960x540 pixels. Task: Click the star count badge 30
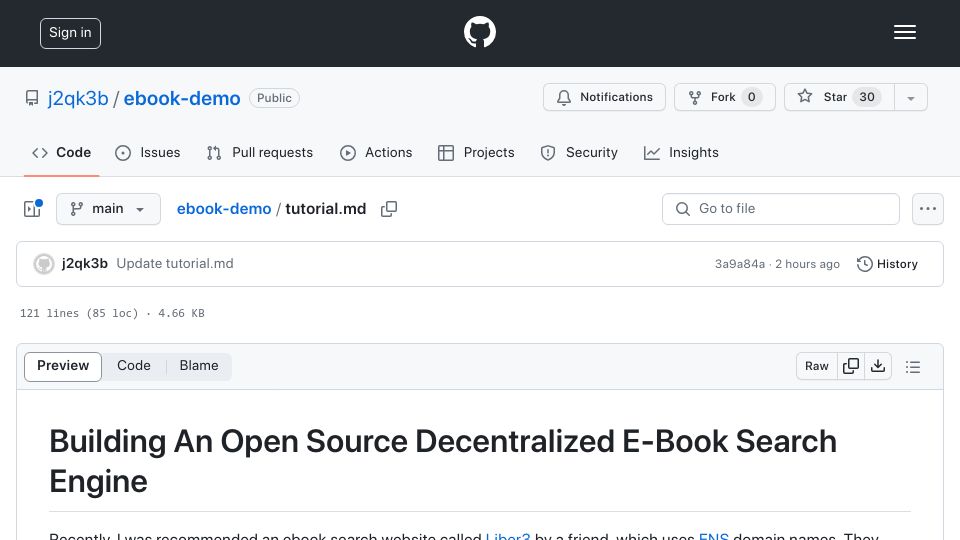[867, 97]
